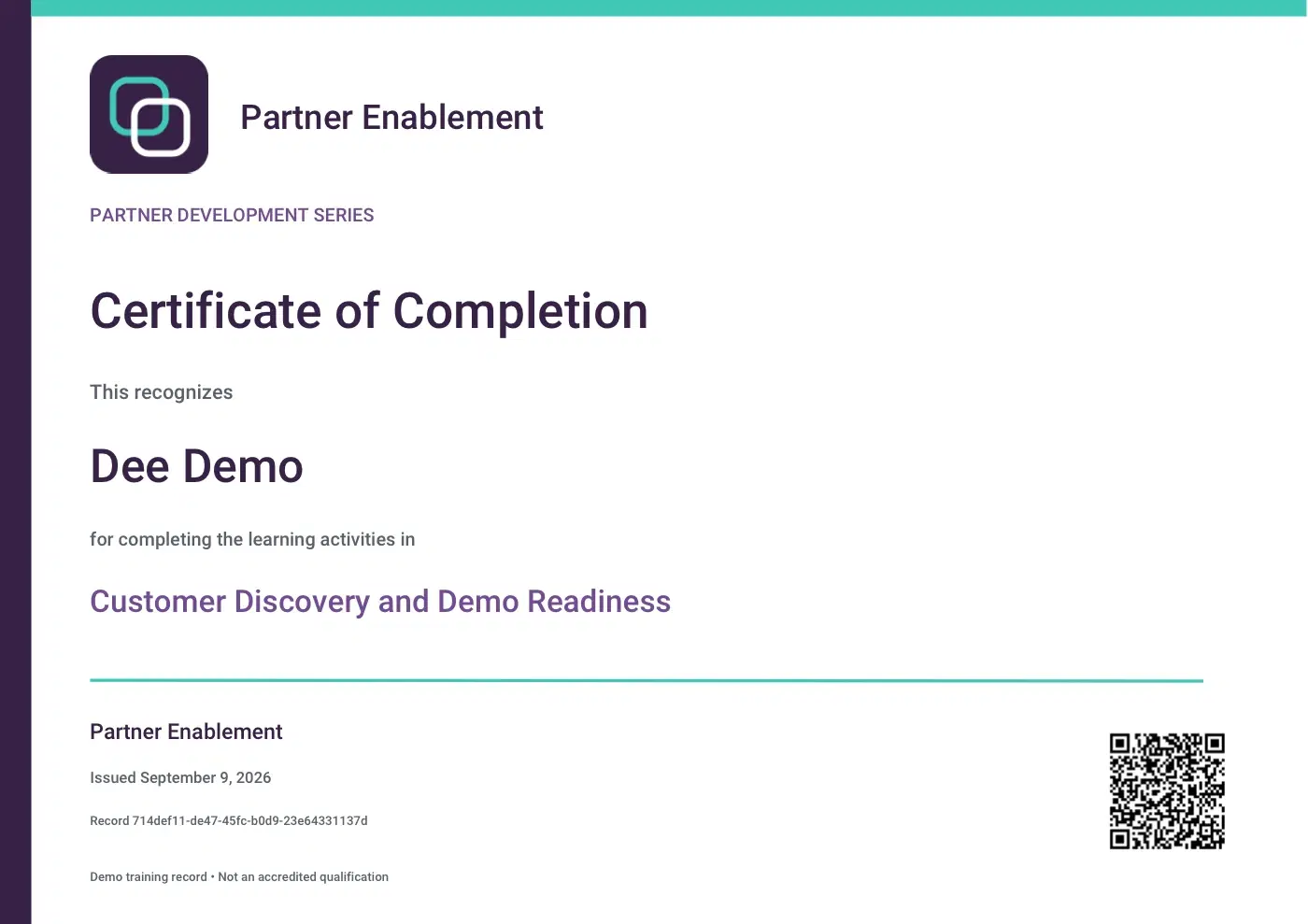This screenshot has height=924, width=1308.
Task: Click the course title "Customer Discovery and Demo Readiness"
Action: (x=380, y=602)
